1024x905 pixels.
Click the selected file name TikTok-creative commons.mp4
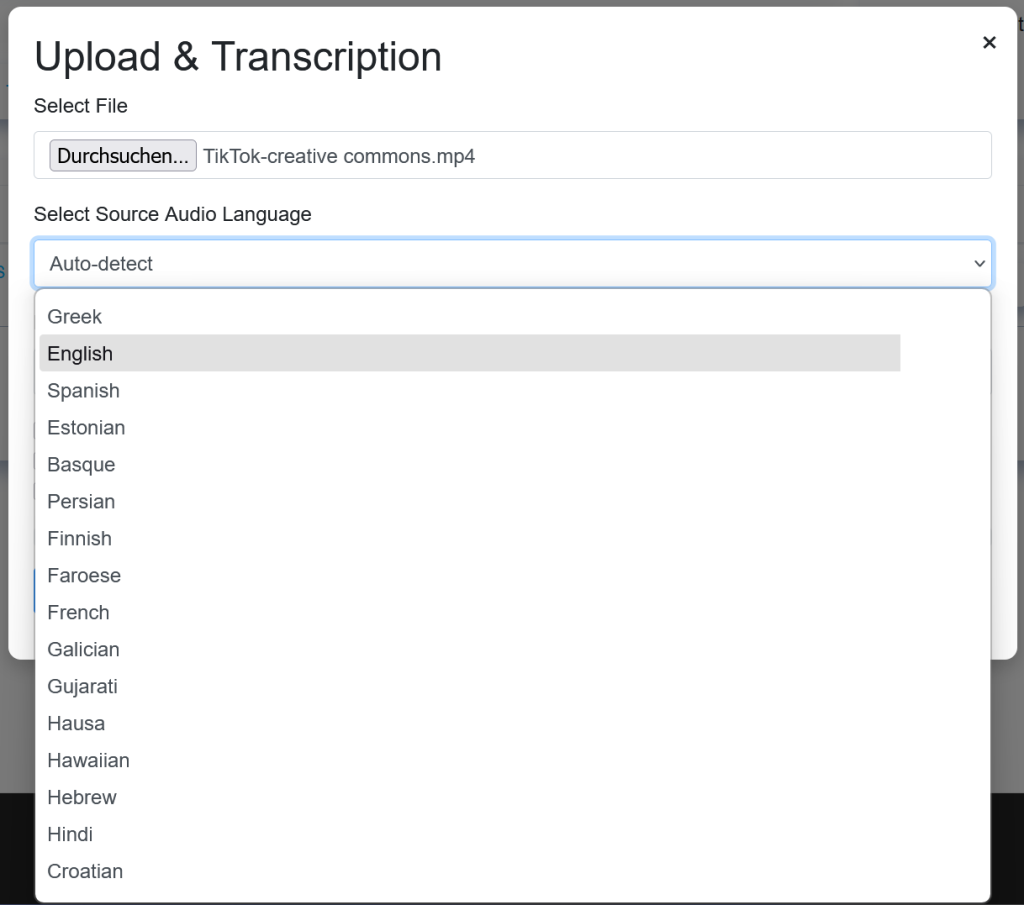click(339, 157)
